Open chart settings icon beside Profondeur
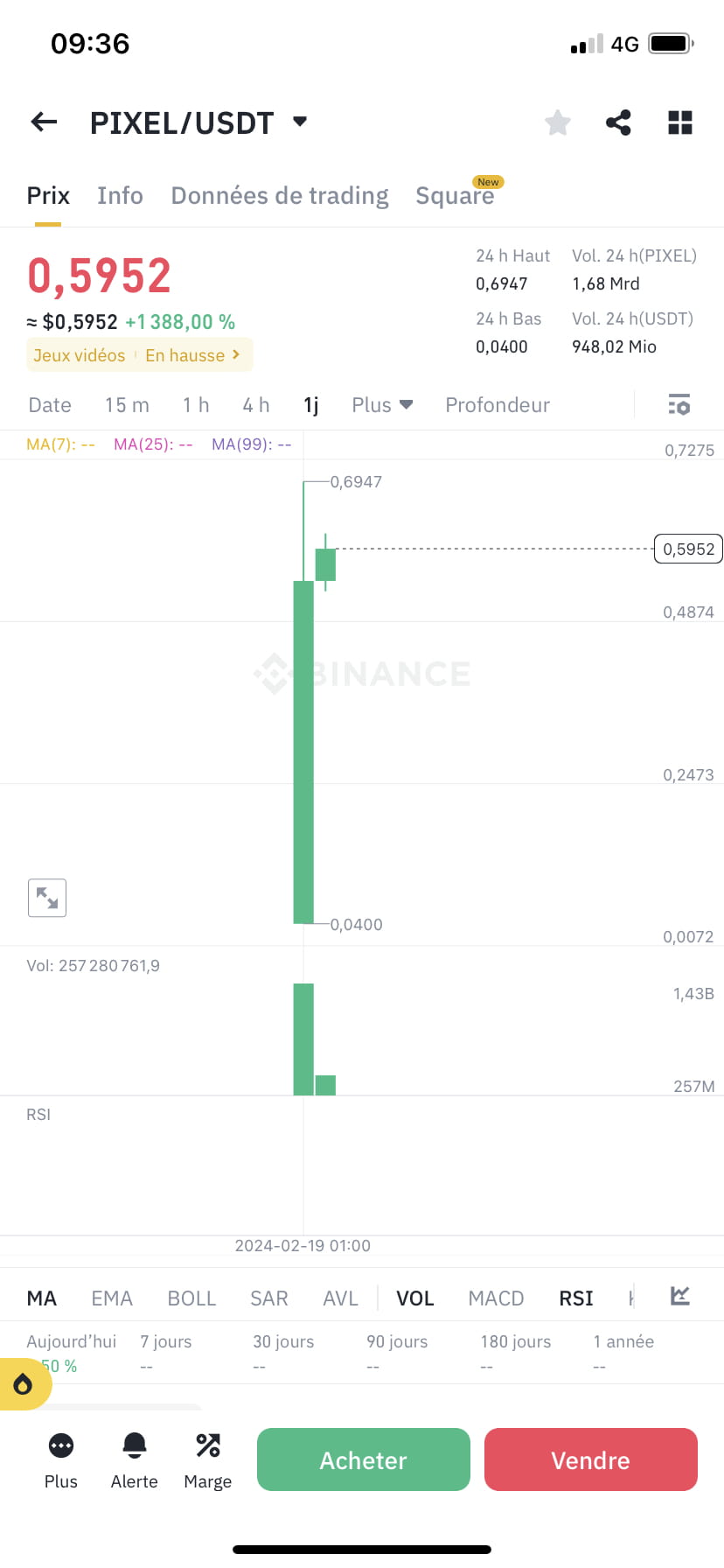Image resolution: width=724 pixels, height=1568 pixels. 679,404
